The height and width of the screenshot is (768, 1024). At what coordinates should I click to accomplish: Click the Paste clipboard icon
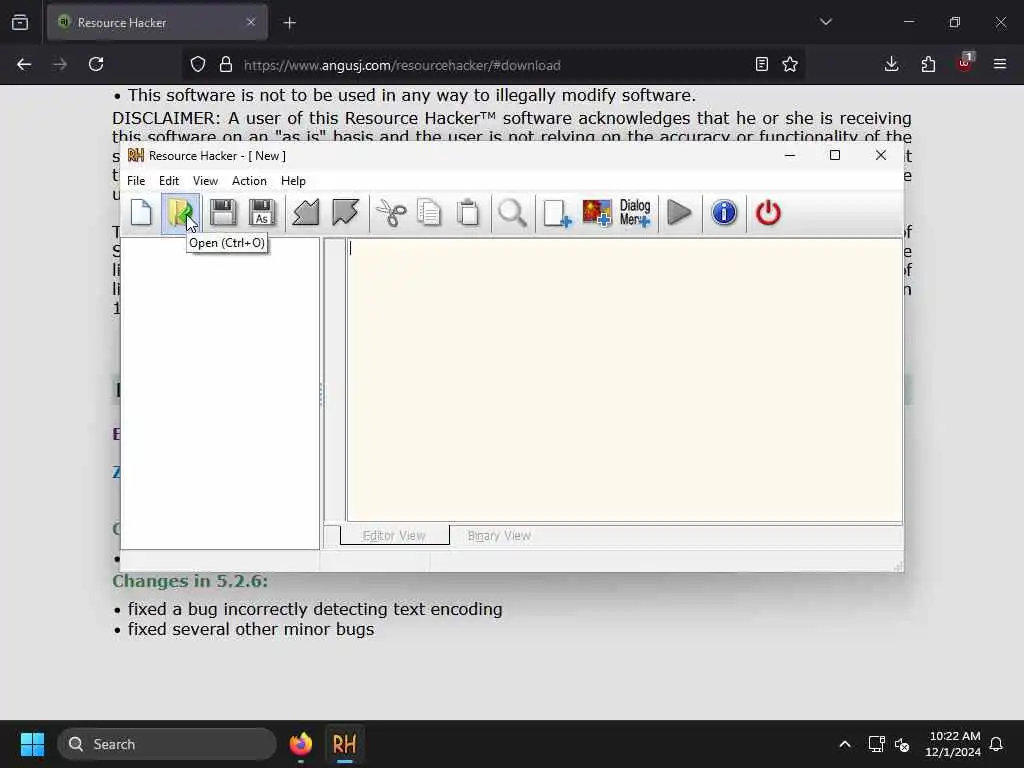(x=468, y=213)
